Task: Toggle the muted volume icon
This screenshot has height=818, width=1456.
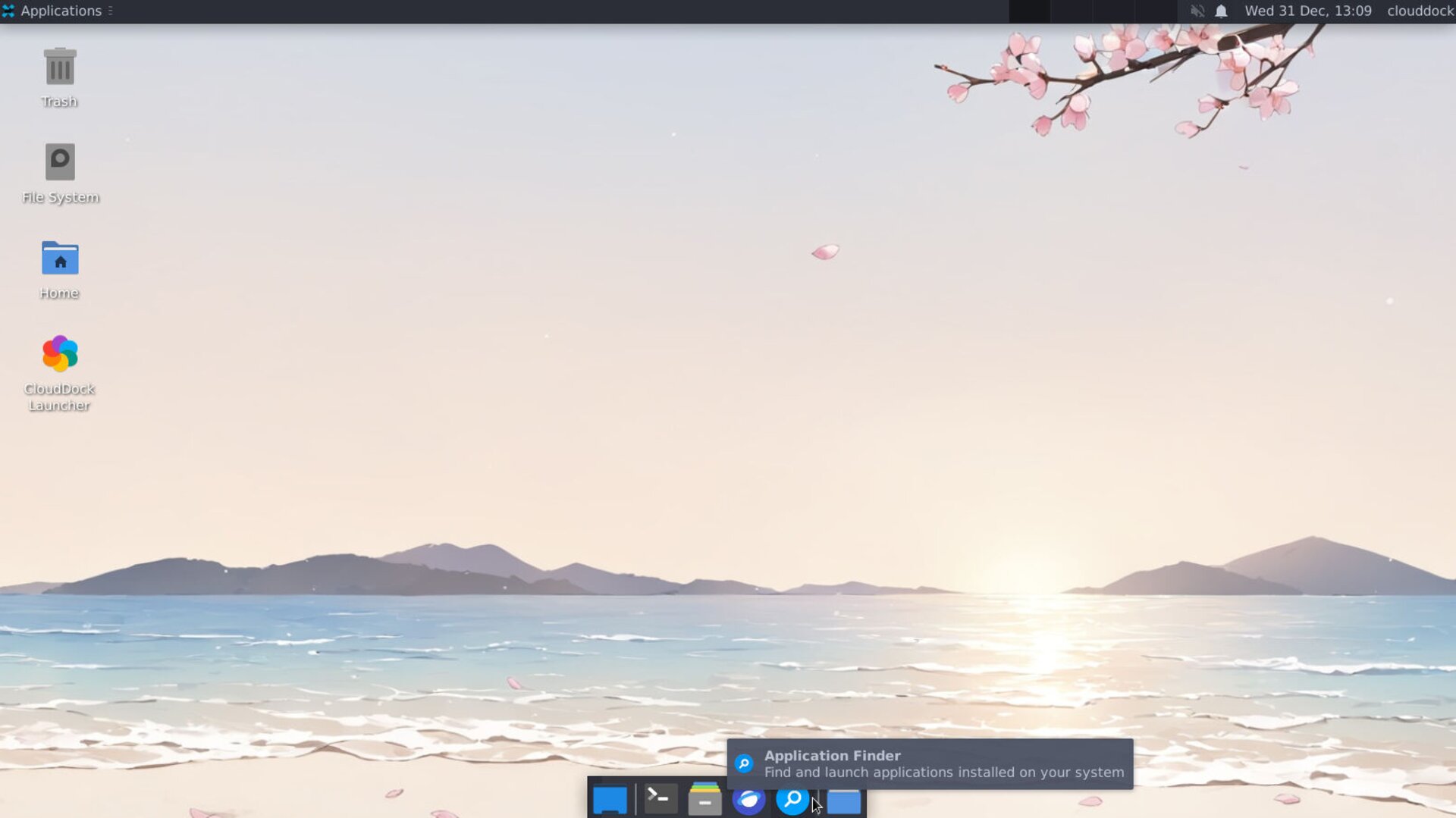Action: 1197,11
